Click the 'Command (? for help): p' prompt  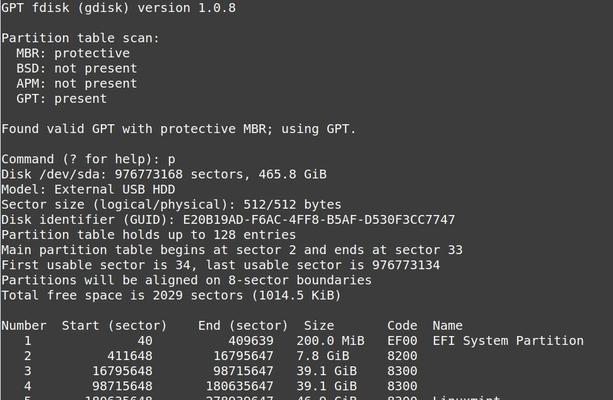tap(88, 160)
